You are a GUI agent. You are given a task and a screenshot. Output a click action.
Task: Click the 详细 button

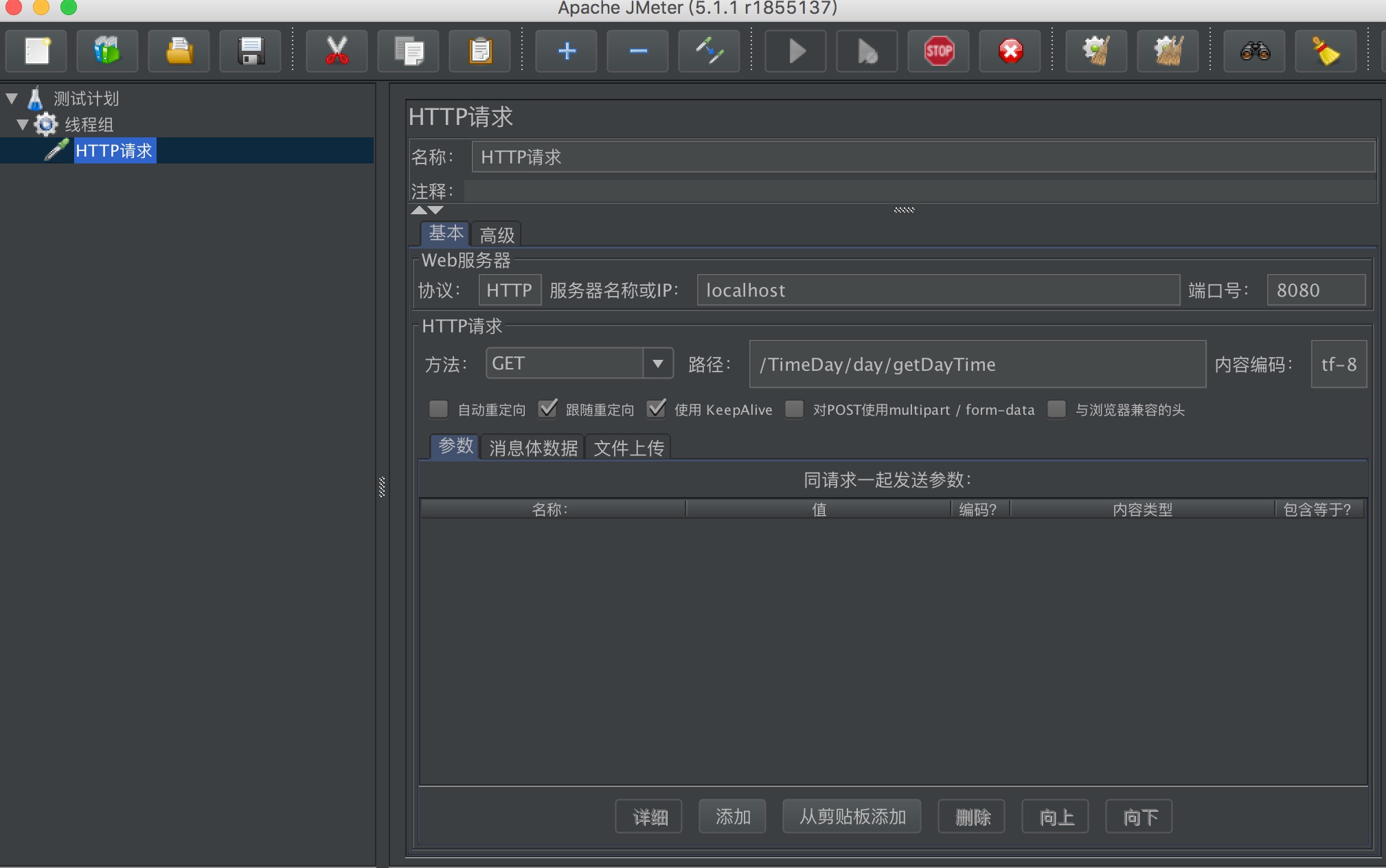pos(648,816)
